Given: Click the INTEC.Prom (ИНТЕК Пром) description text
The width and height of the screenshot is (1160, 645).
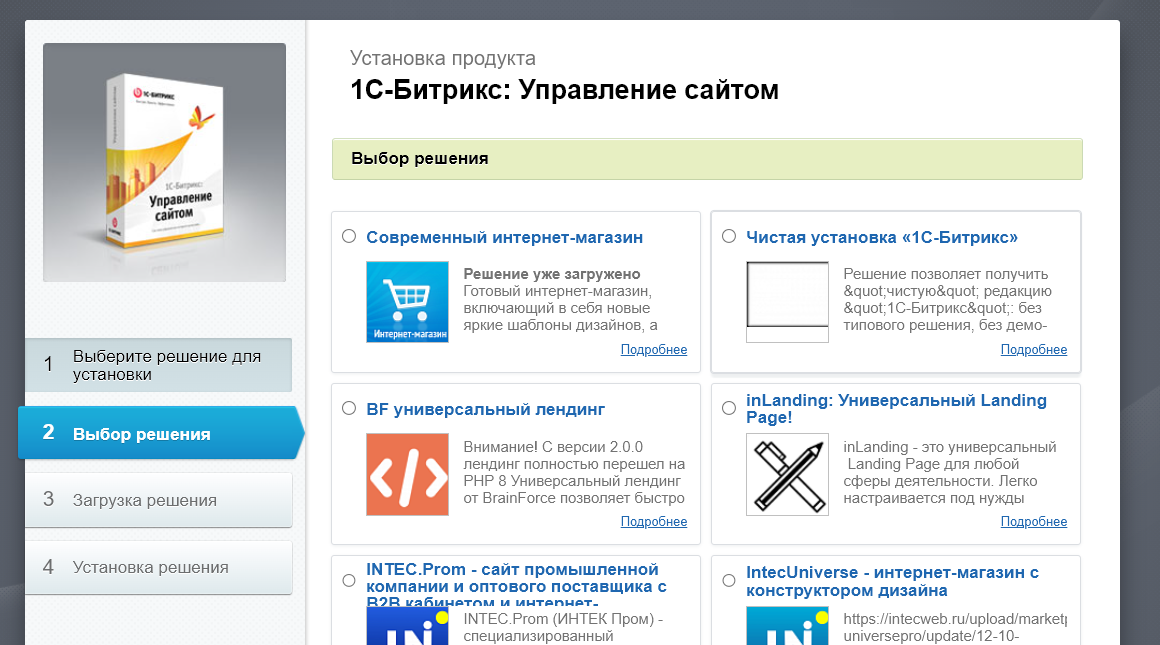Looking at the screenshot, I should pyautogui.click(x=563, y=627).
